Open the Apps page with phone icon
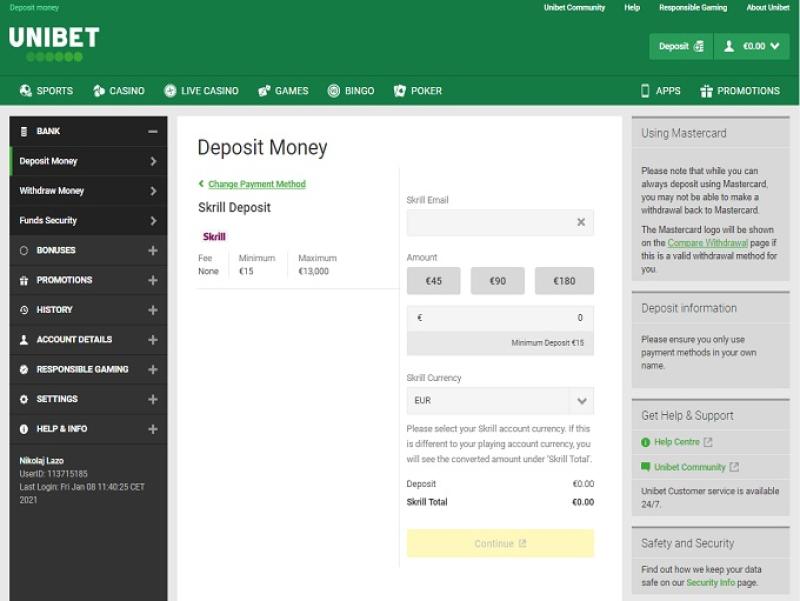The image size is (800, 601). pyautogui.click(x=660, y=91)
